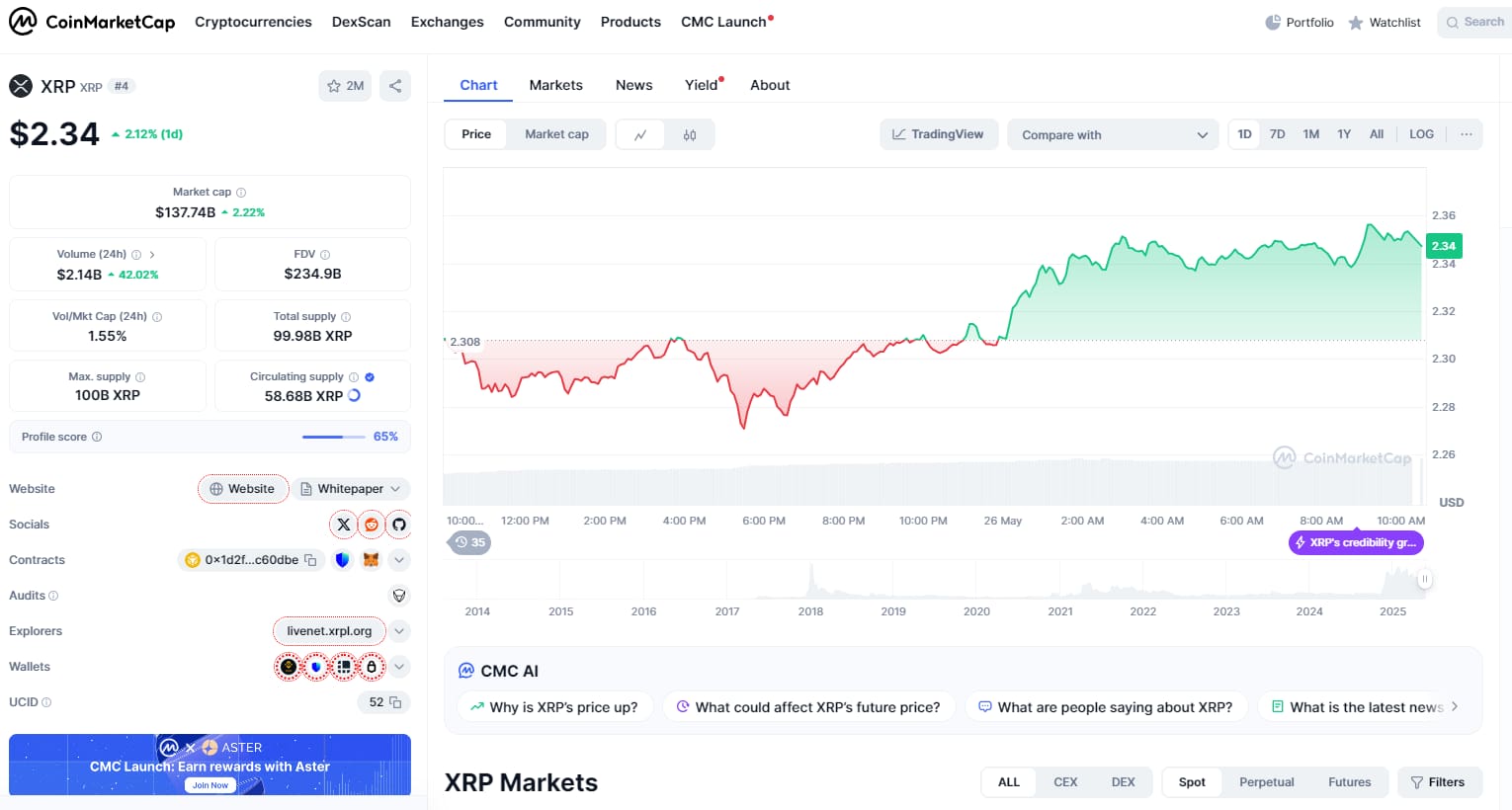Open the News tab
Screen dimensions: 1512x810
(x=633, y=85)
